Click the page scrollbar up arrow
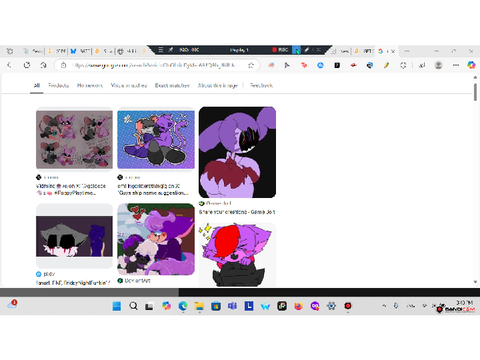 475,77
